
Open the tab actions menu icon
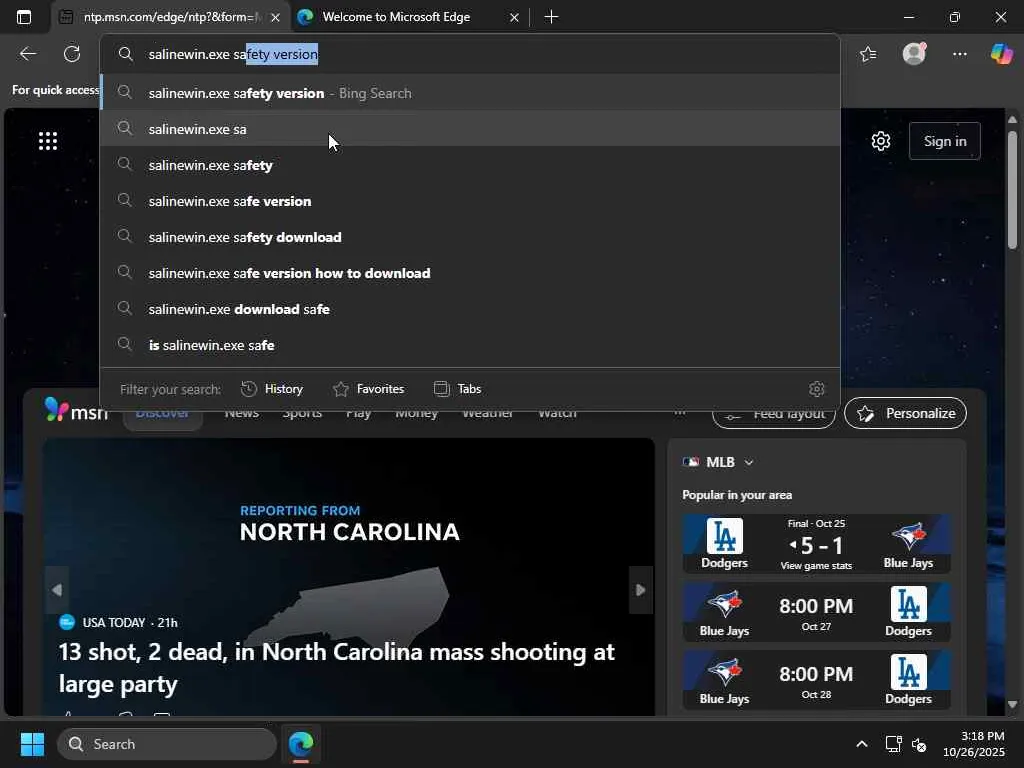[x=24, y=17]
